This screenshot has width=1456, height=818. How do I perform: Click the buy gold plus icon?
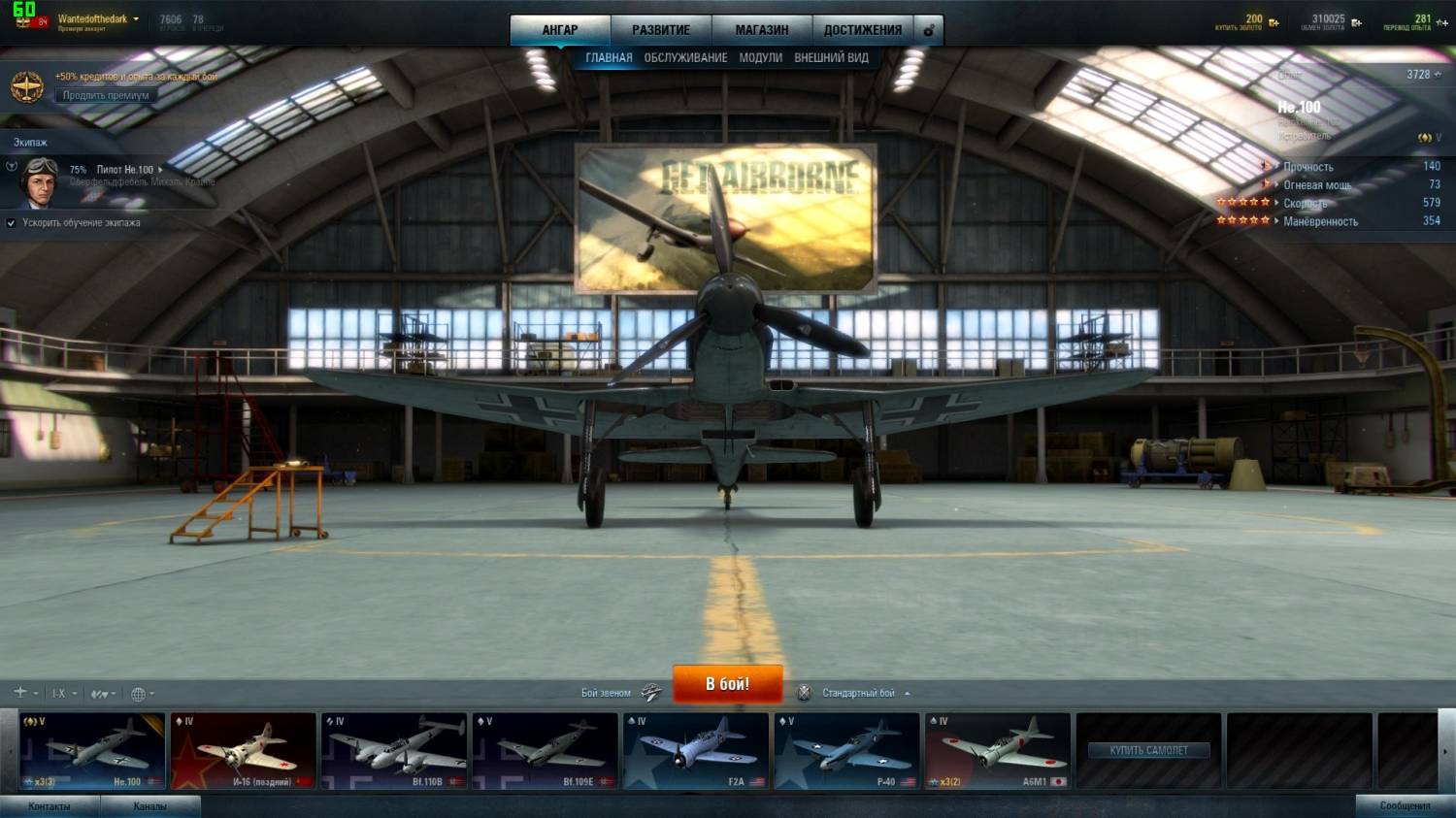(1274, 22)
